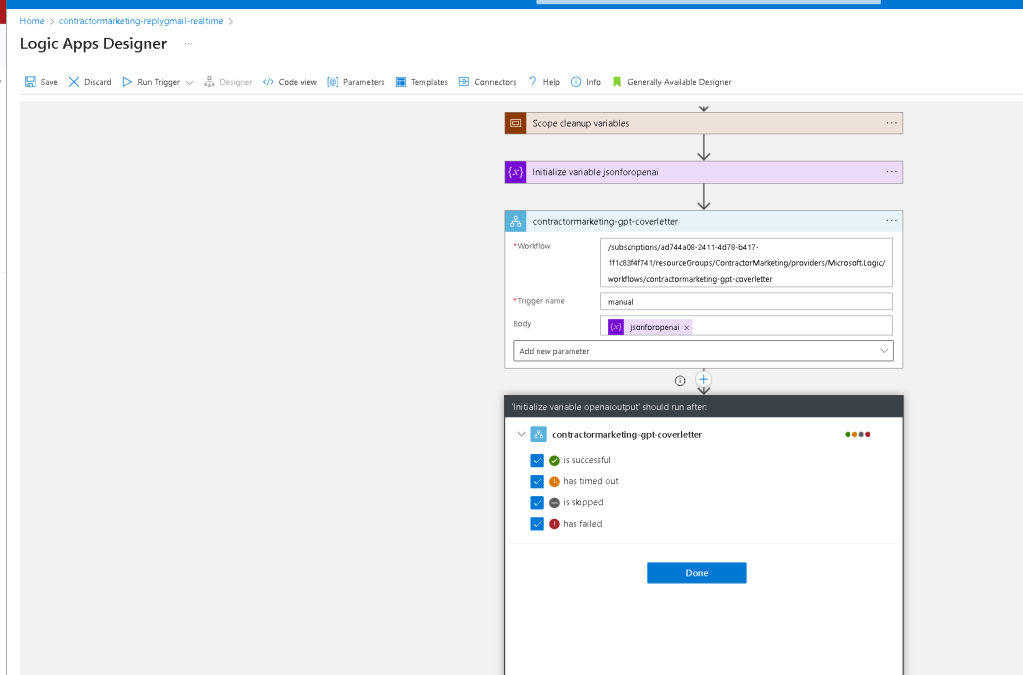Click the Parameters icon
Screen dimensions: 1023x675
[x=333, y=82]
